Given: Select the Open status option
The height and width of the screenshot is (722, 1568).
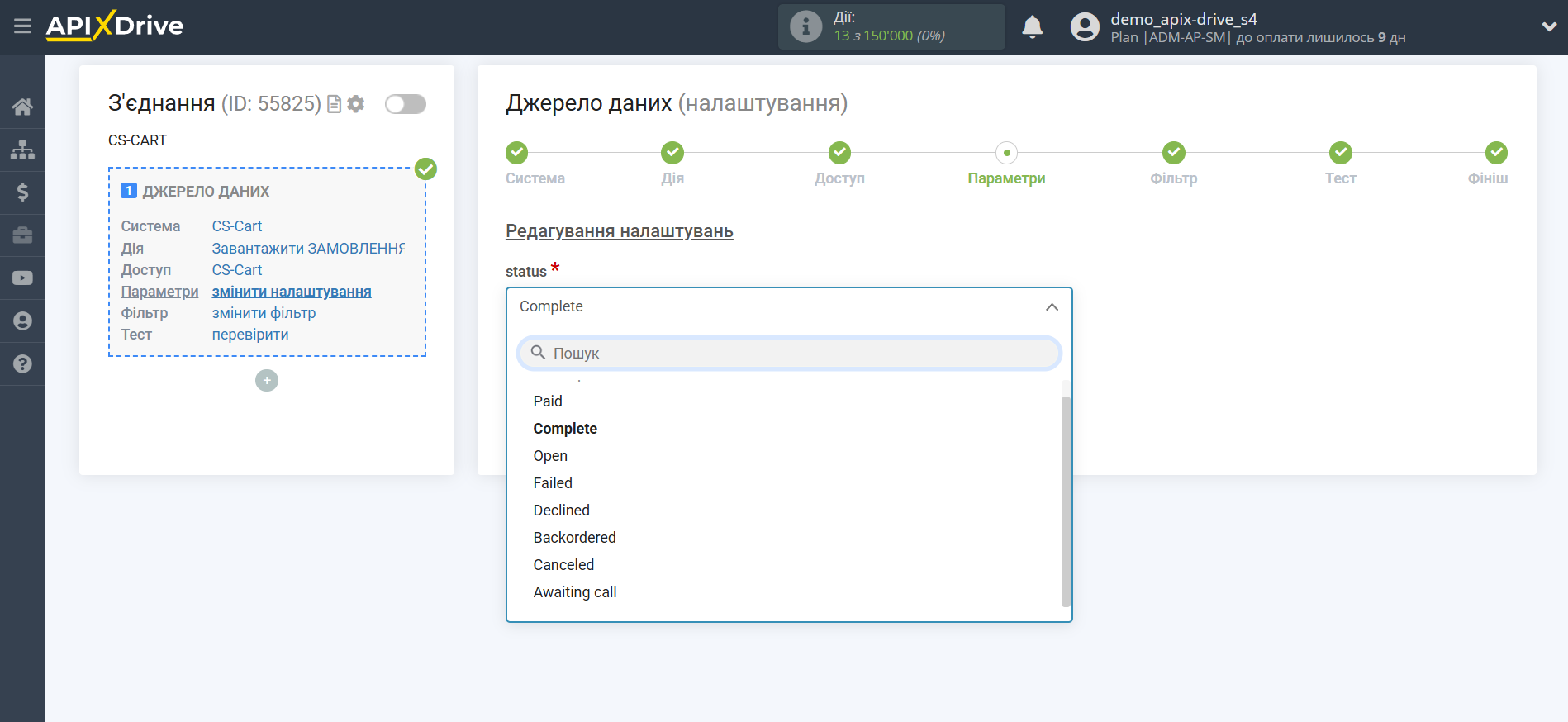Looking at the screenshot, I should tap(550, 456).
